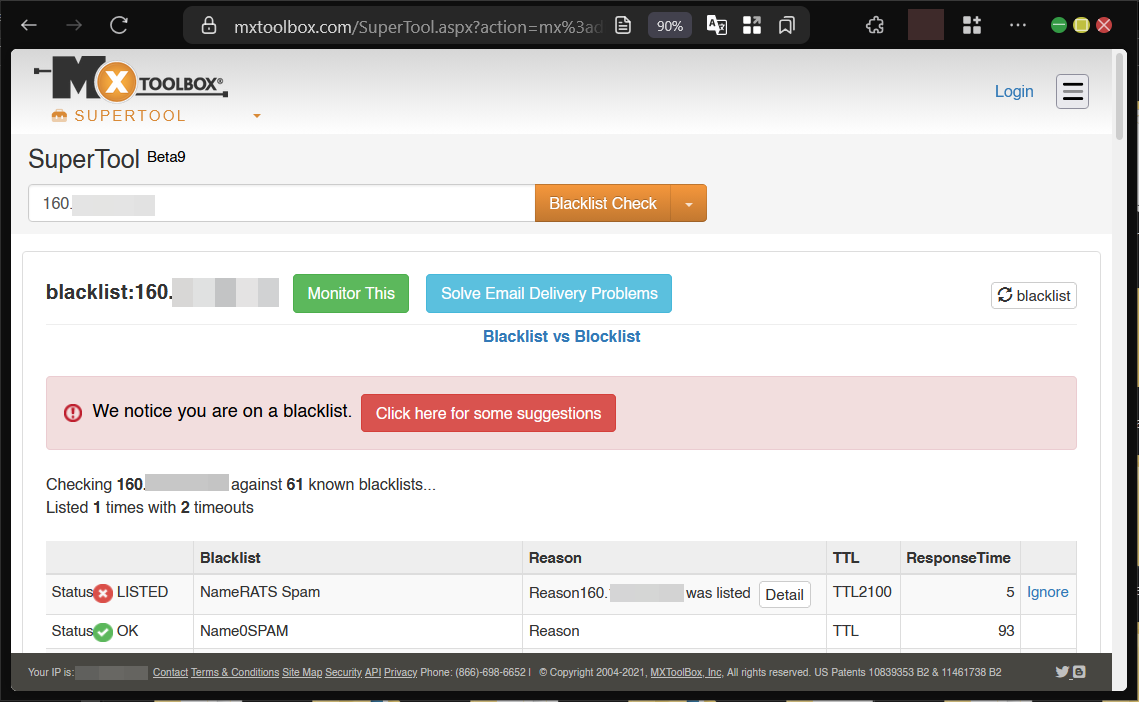This screenshot has height=702, width=1139.
Task: Open the browser more options ellipsis menu
Action: tap(1018, 24)
